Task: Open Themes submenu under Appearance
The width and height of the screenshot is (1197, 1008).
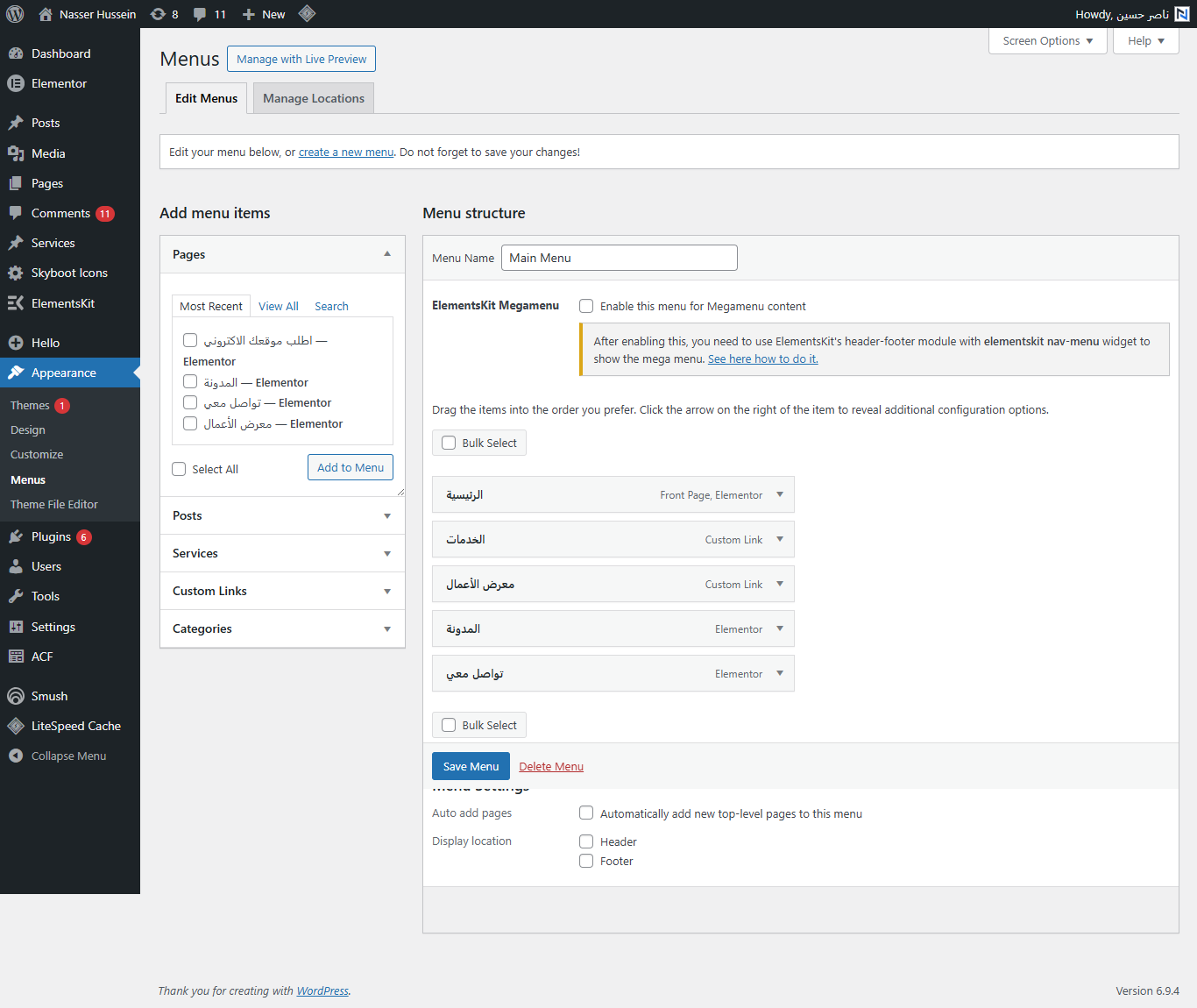Action: click(30, 405)
